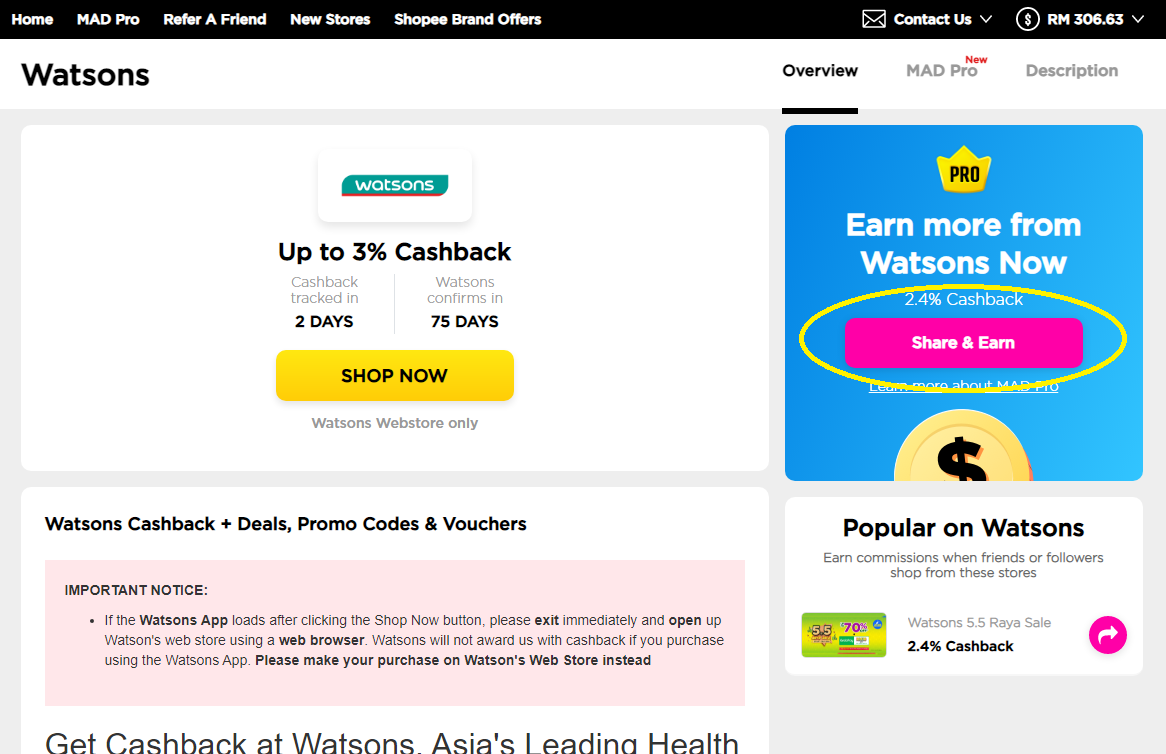Click the Share & Earn button
This screenshot has width=1166, height=754.
(964, 343)
